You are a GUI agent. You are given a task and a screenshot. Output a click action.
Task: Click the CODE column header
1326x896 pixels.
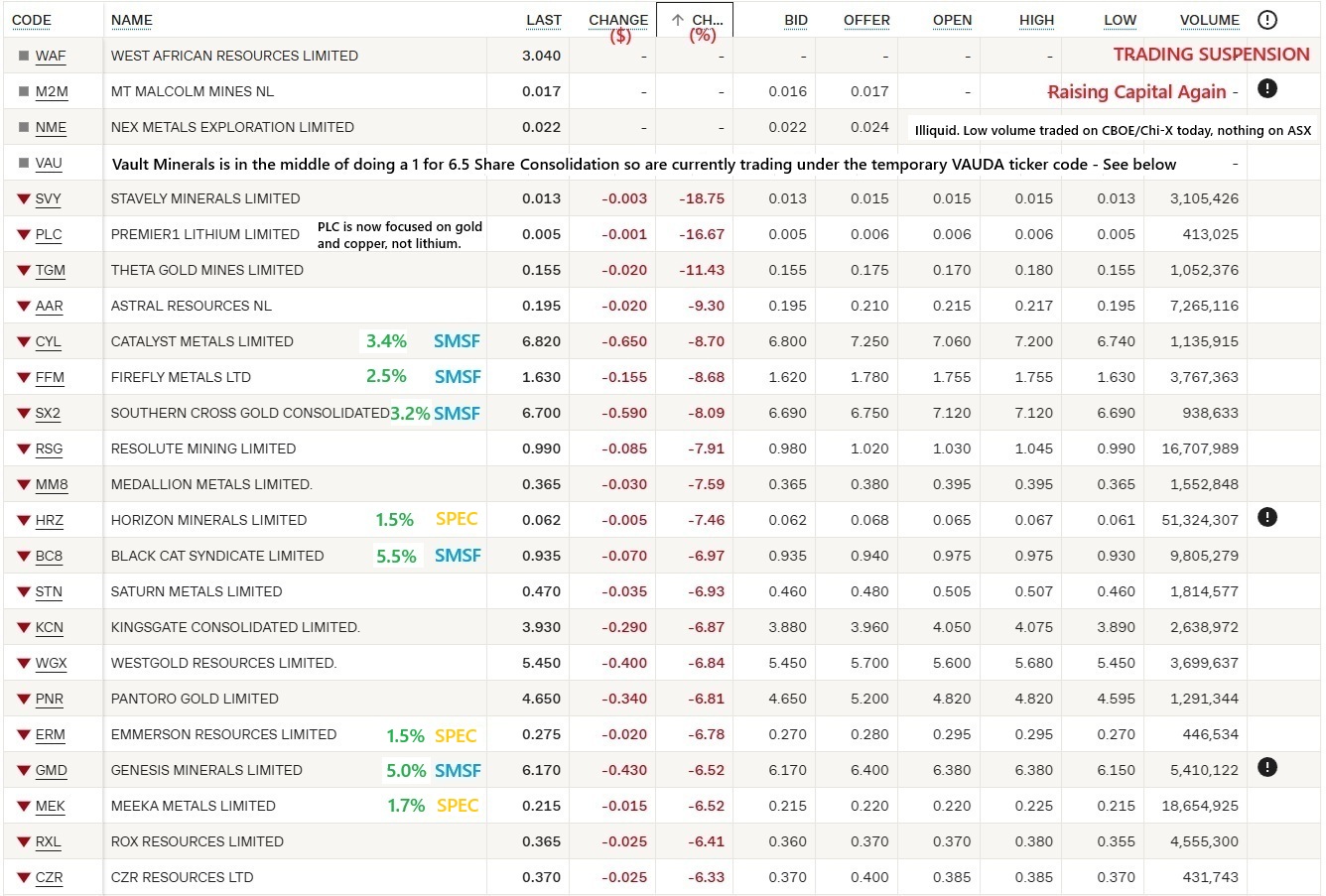(32, 20)
